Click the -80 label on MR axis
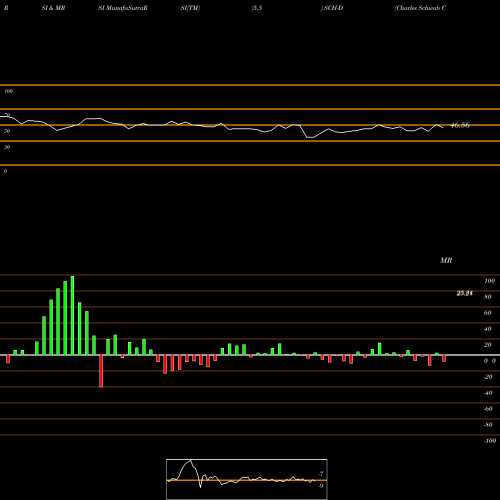Viewport: 500px width, 500px height. tap(488, 425)
